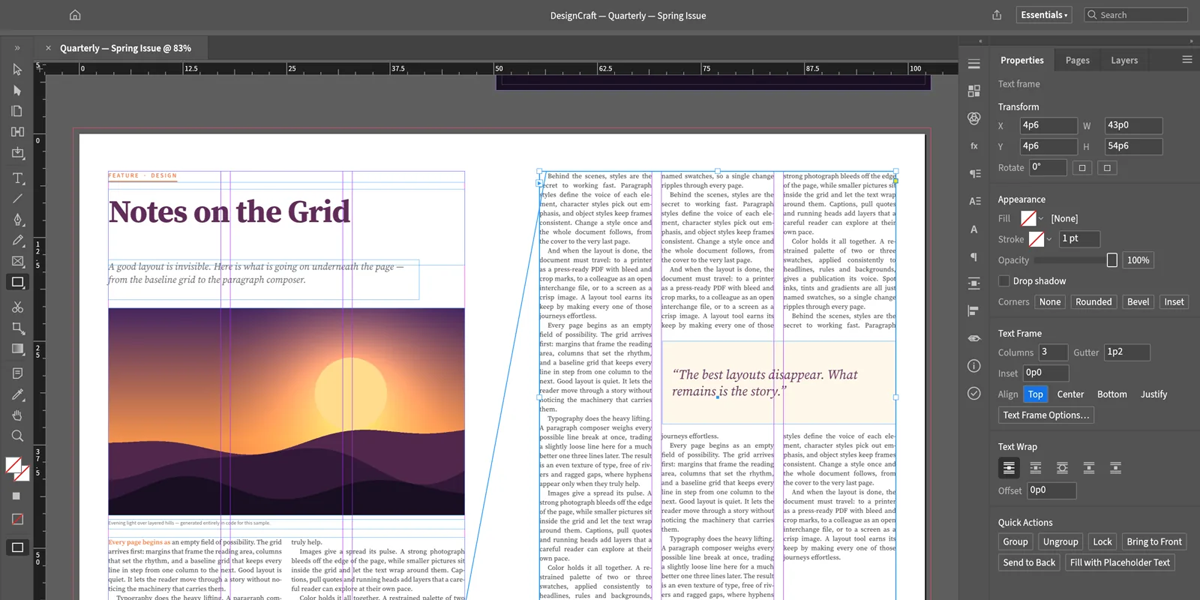The height and width of the screenshot is (600, 1200).
Task: Enable the Drop shadow checkbox
Action: pyautogui.click(x=1003, y=281)
